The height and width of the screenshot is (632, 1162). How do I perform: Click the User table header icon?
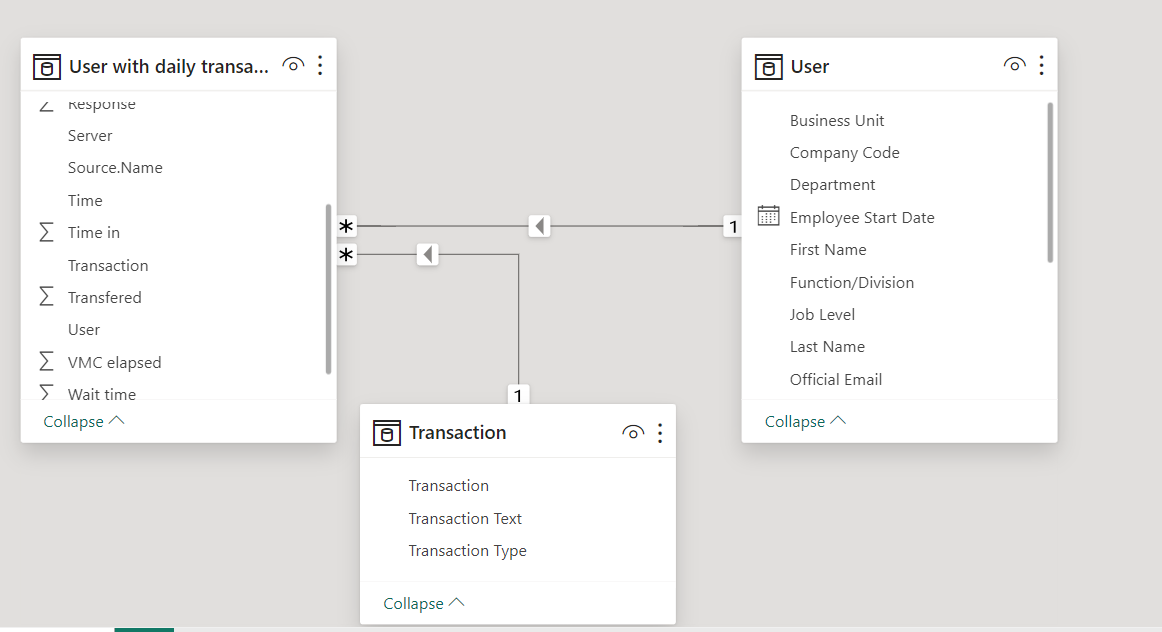click(x=768, y=67)
